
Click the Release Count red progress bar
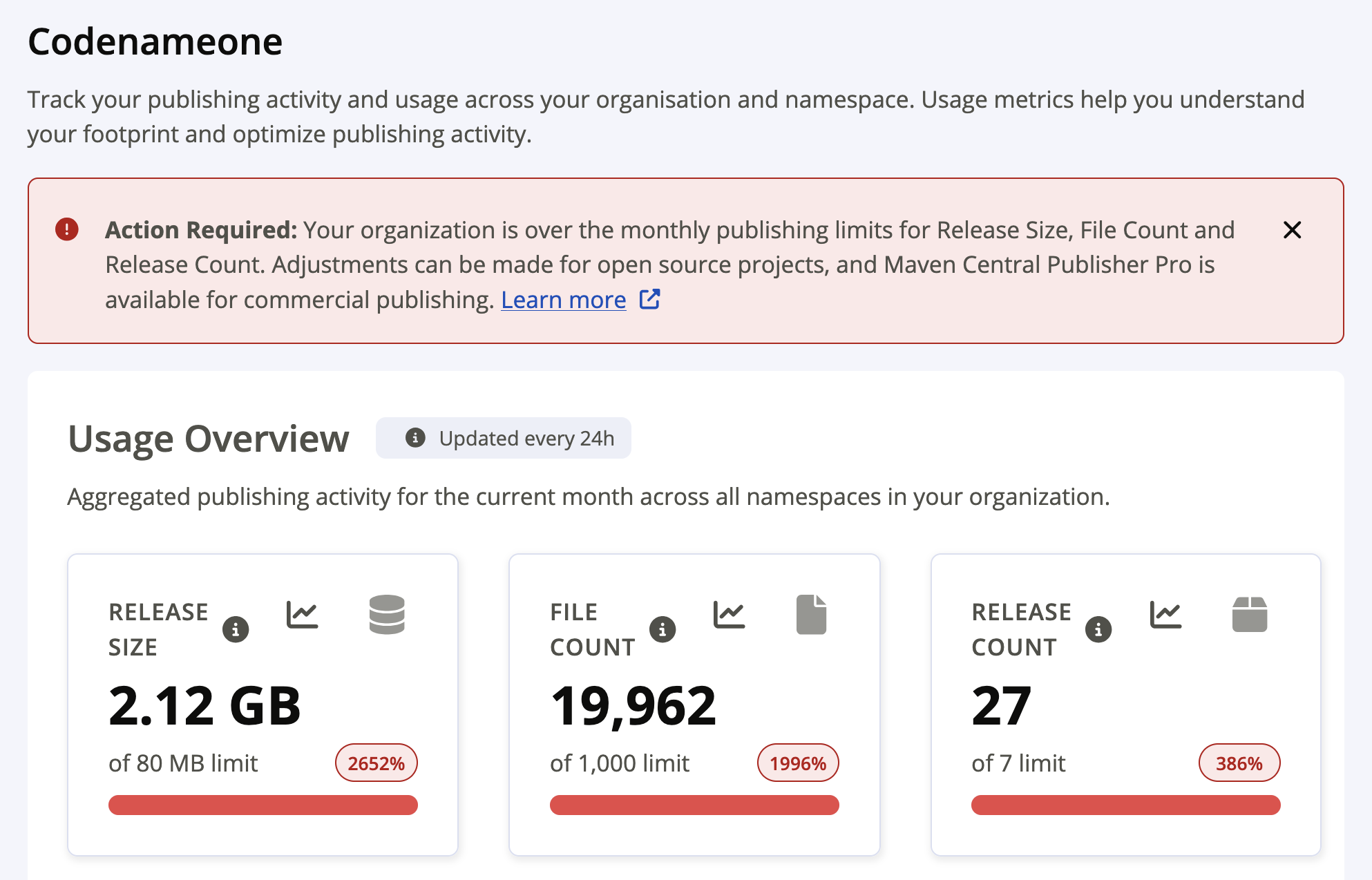(1126, 805)
